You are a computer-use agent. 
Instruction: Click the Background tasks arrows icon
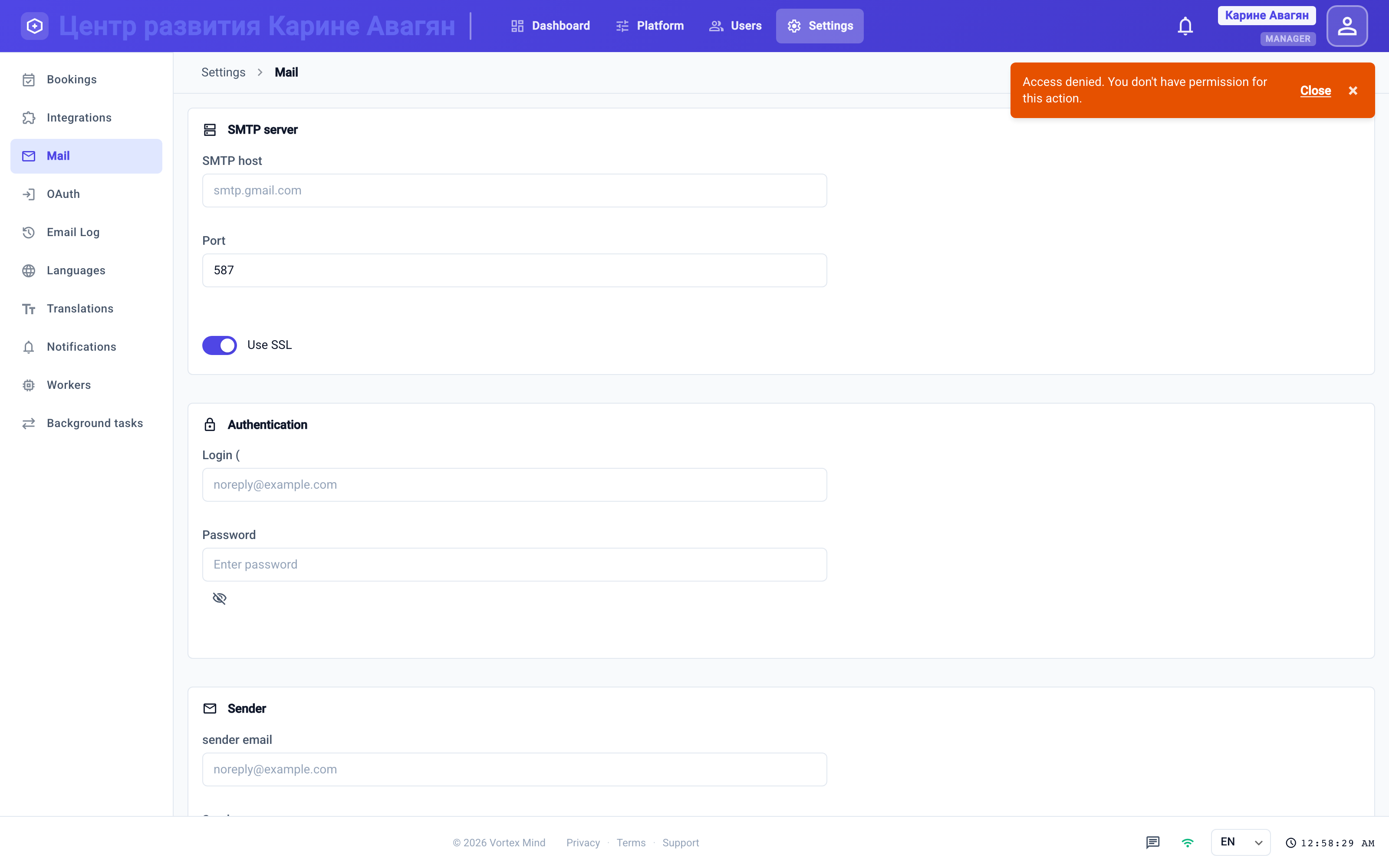pos(29,424)
